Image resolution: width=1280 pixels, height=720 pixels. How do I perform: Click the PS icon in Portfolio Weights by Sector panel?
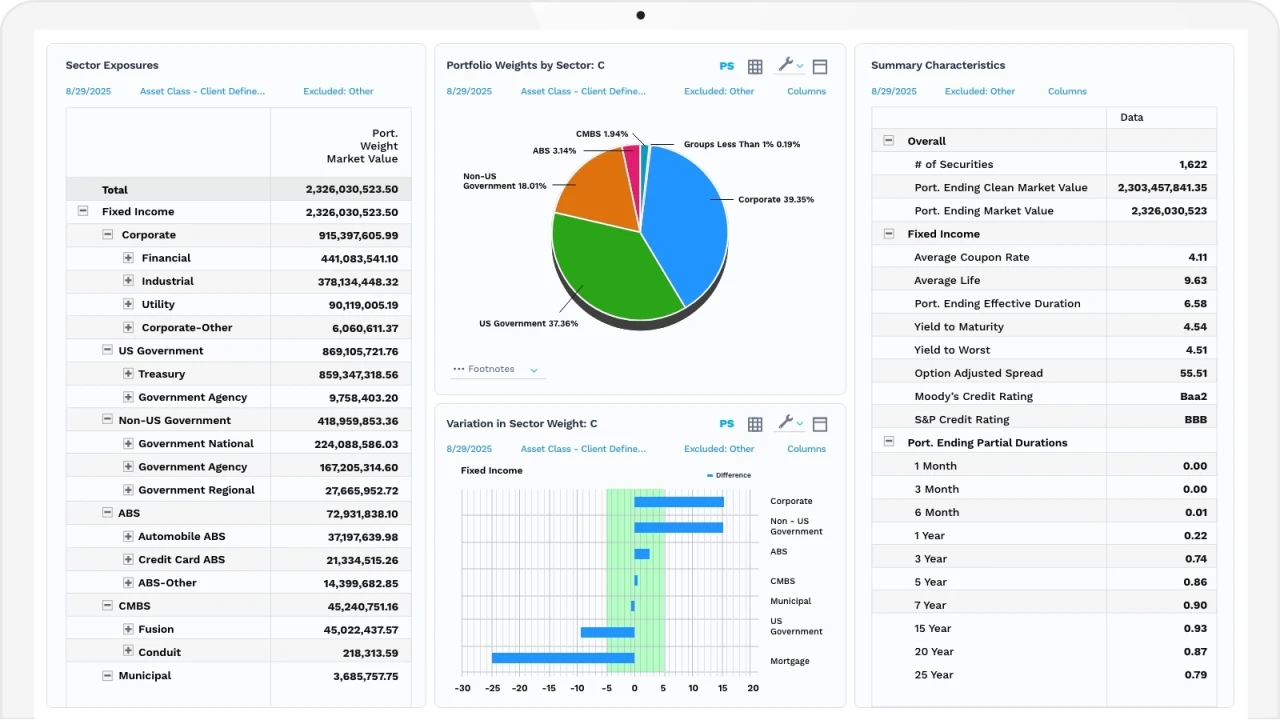pyautogui.click(x=727, y=66)
